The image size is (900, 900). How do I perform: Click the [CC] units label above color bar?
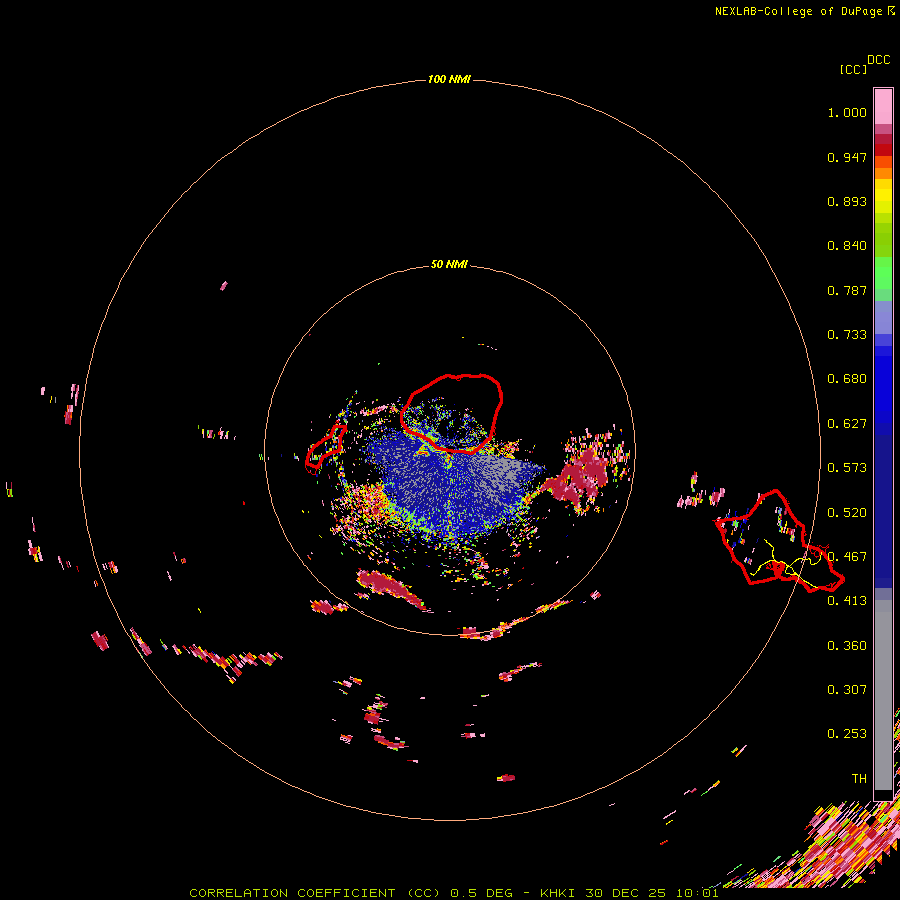(x=853, y=69)
